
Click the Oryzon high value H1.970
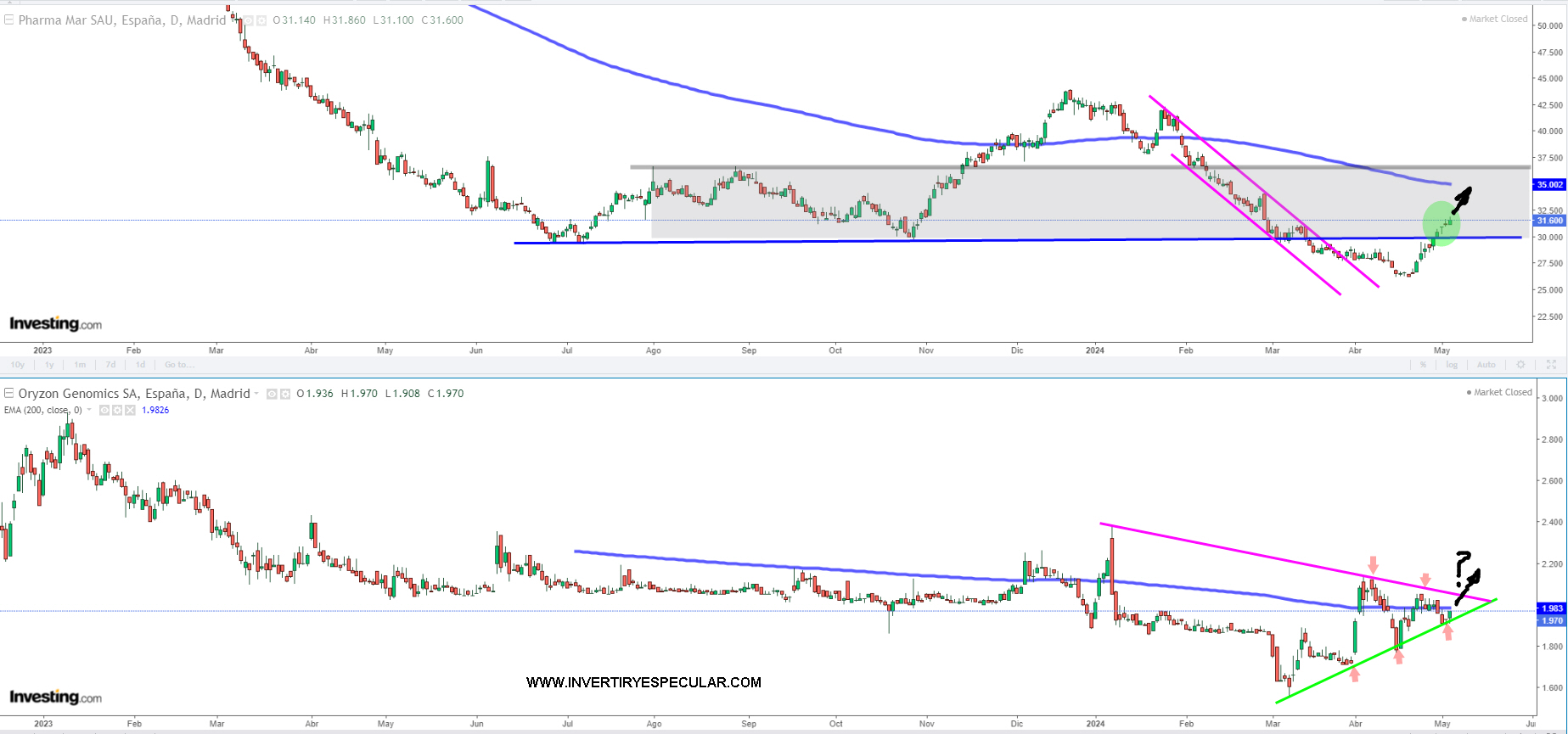coord(359,394)
